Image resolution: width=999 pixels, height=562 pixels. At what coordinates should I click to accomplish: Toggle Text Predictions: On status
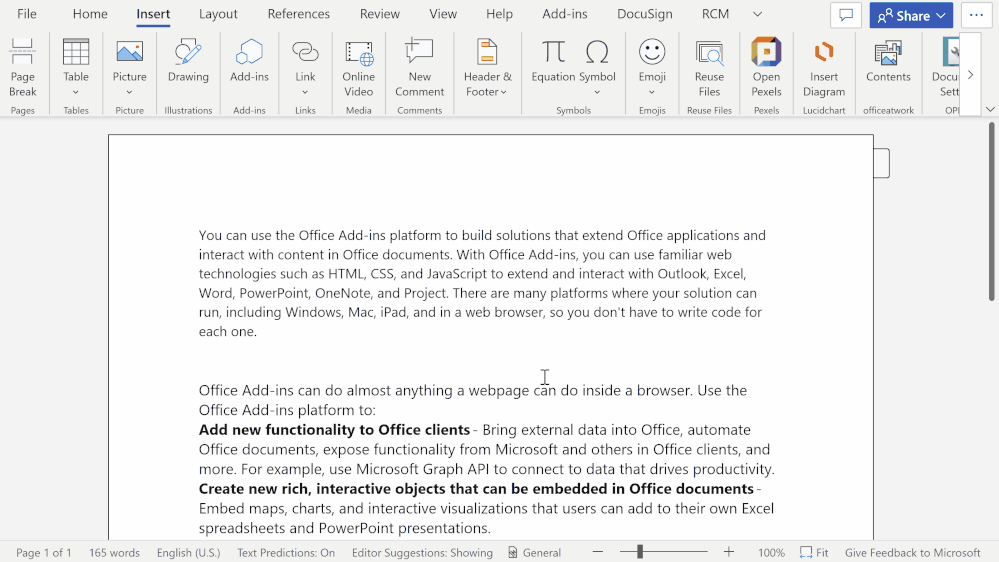pos(286,552)
